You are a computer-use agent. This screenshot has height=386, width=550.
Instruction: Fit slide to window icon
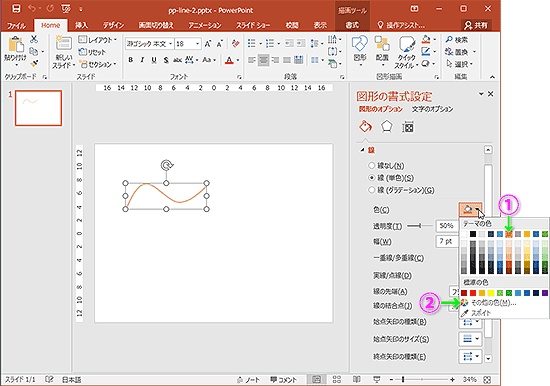pos(487,380)
